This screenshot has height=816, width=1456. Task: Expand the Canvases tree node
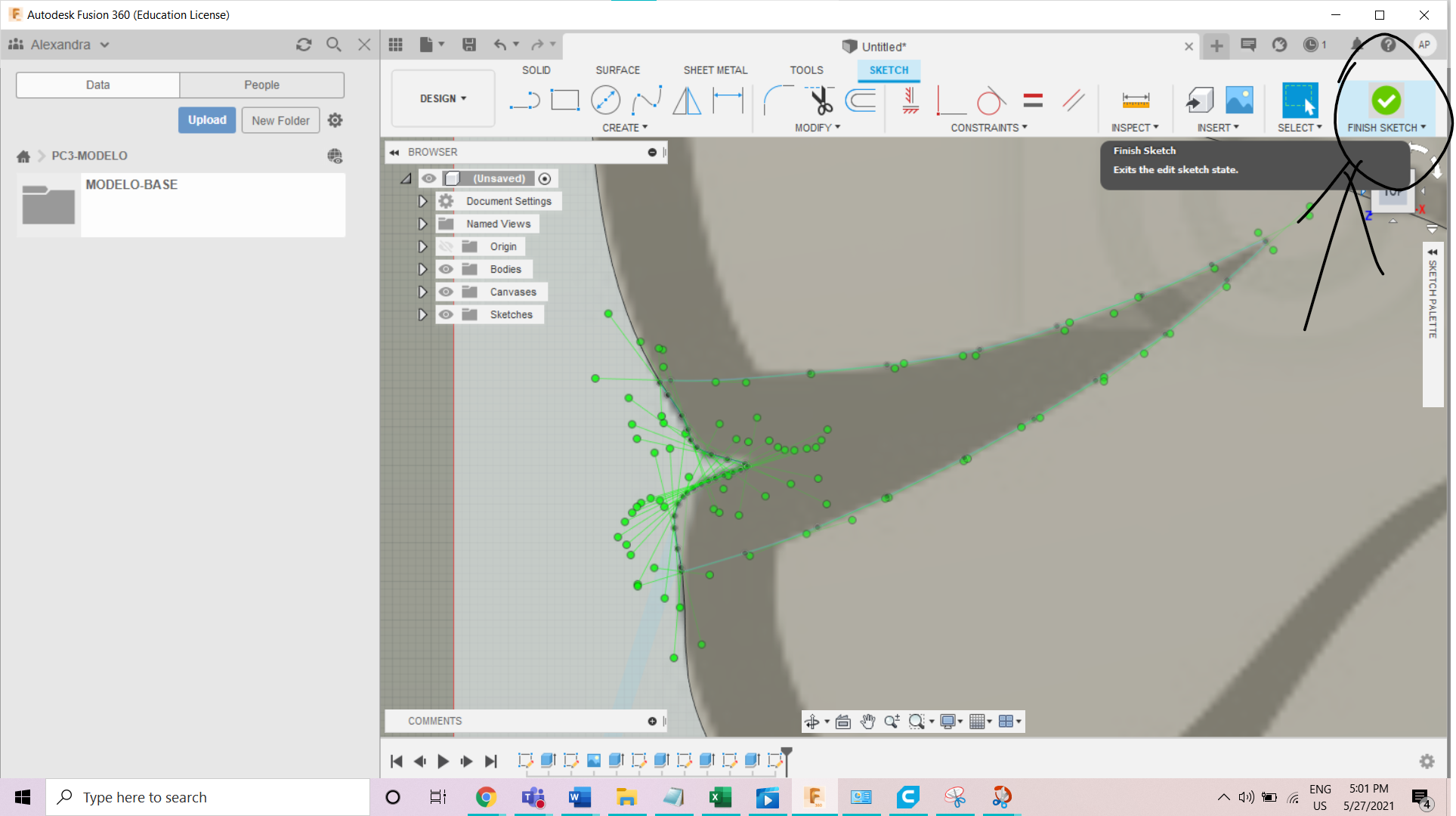click(x=422, y=292)
